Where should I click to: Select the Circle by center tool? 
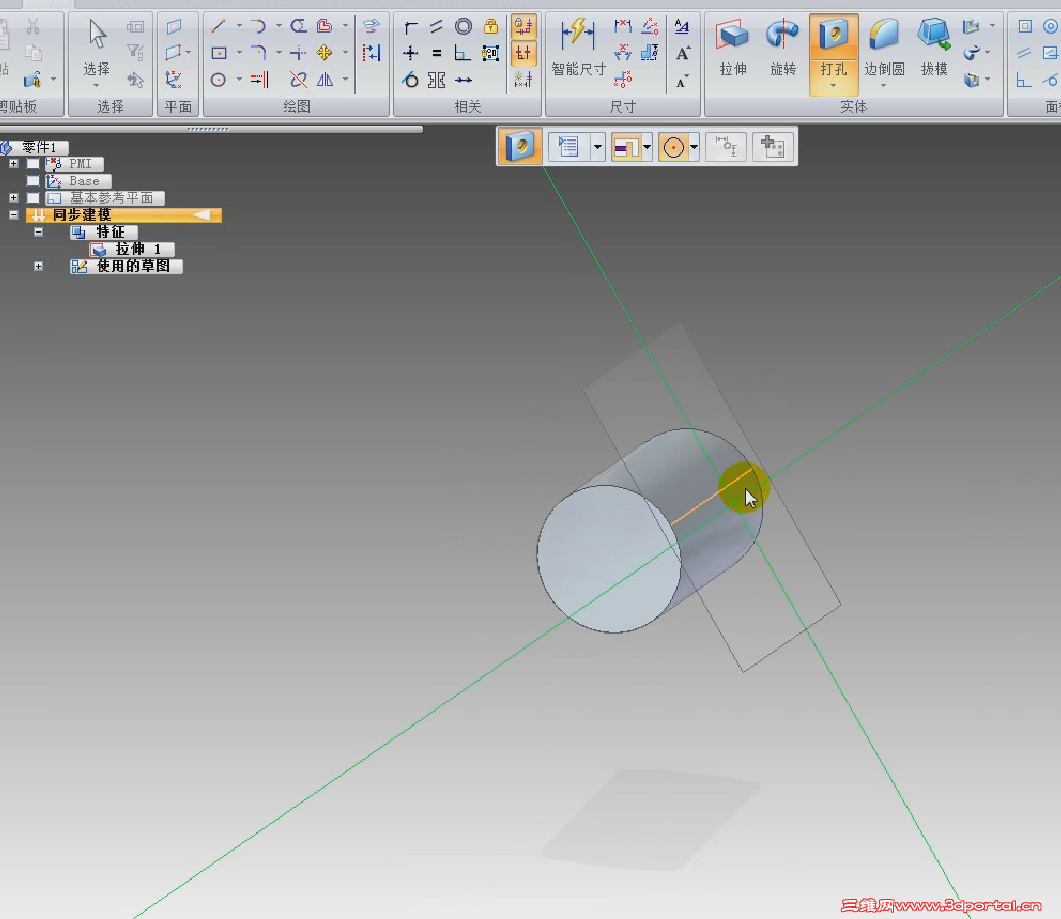click(x=218, y=80)
